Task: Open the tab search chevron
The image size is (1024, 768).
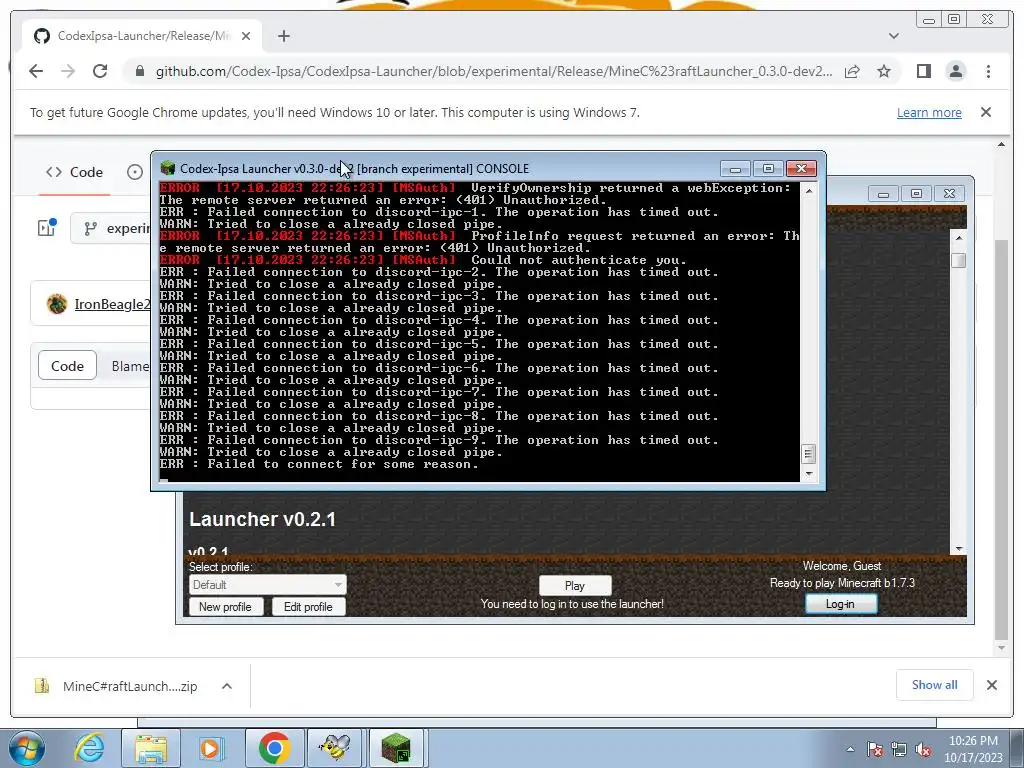Action: [x=893, y=36]
